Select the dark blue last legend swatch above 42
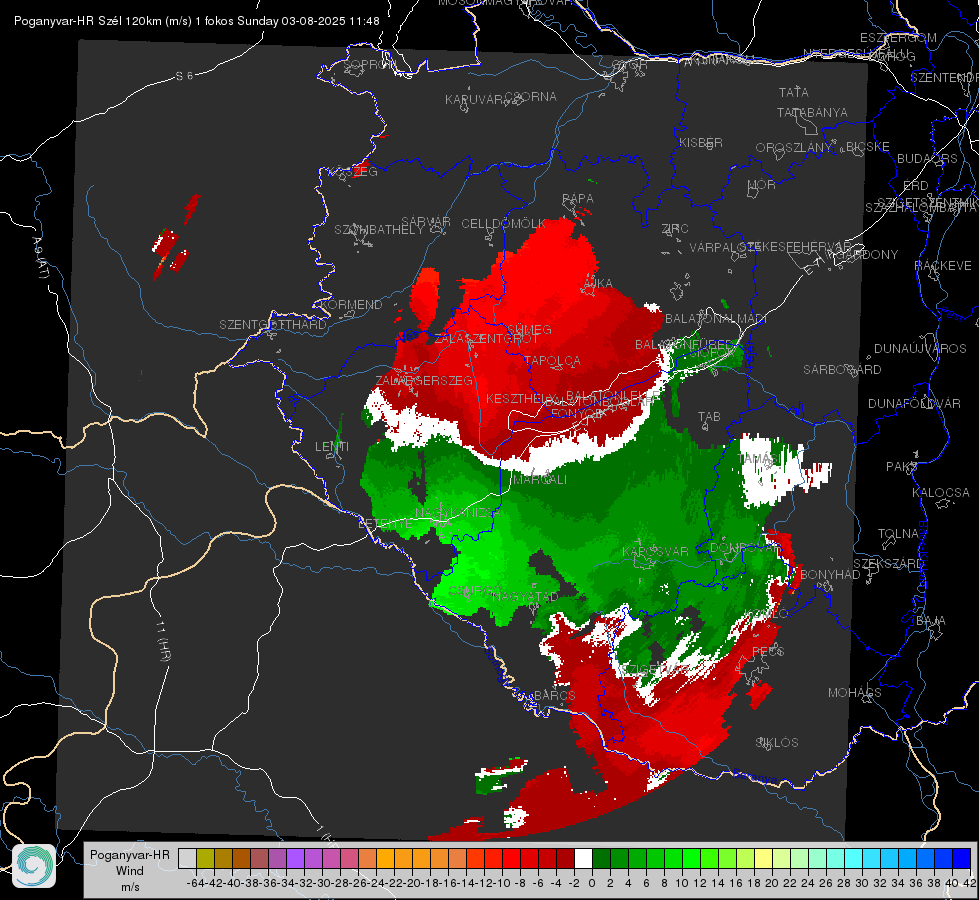 962,858
